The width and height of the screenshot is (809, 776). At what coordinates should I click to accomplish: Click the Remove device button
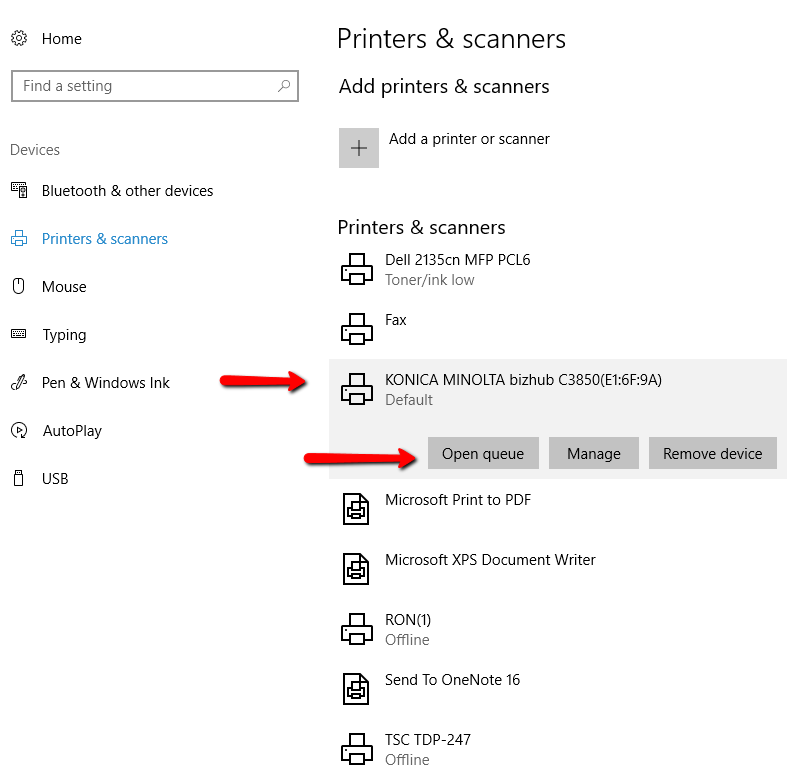coord(713,454)
